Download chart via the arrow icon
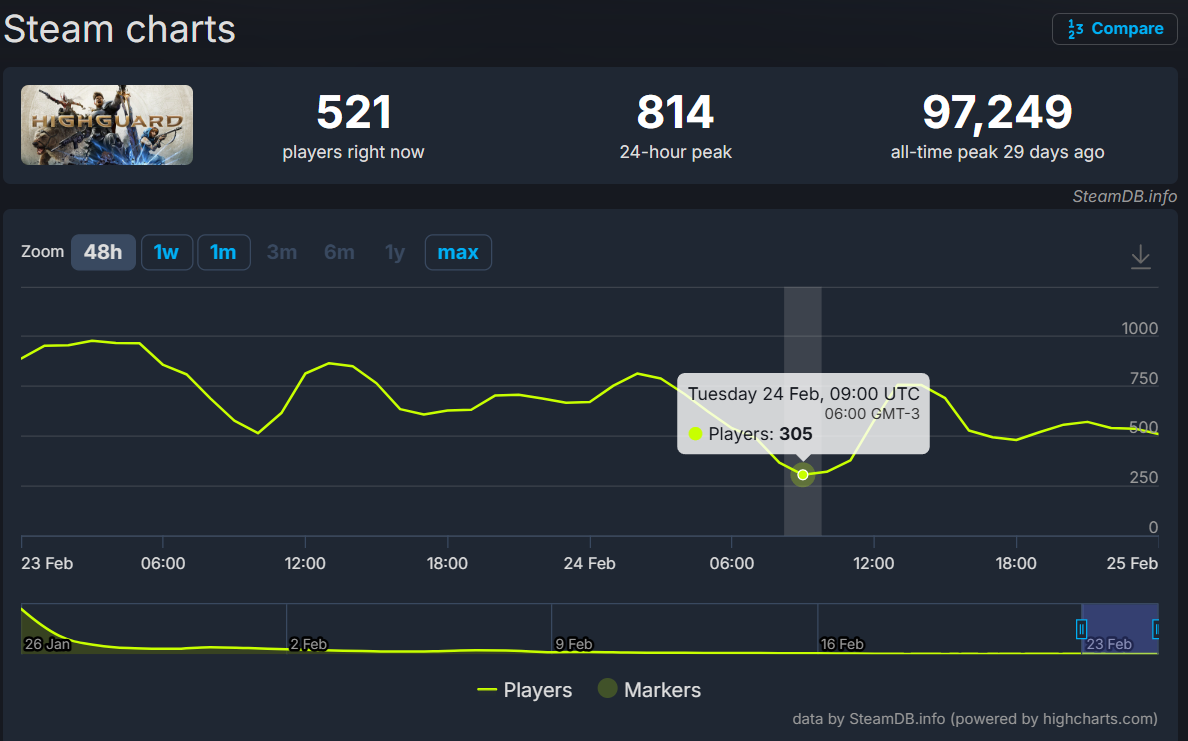Viewport: 1188px width, 741px height. point(1140,257)
